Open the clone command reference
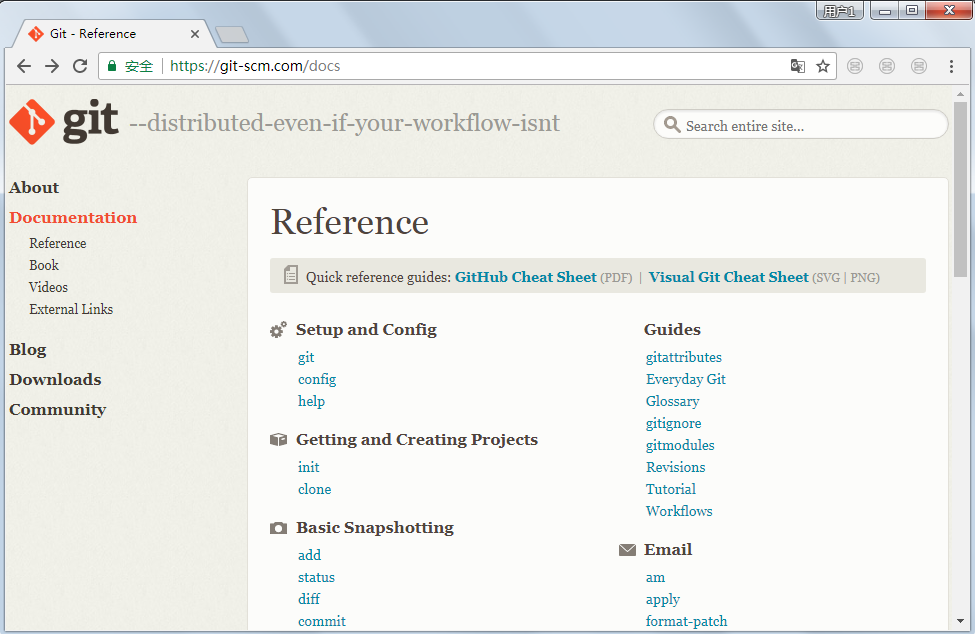Screen dimensions: 975x634 tap(314, 489)
